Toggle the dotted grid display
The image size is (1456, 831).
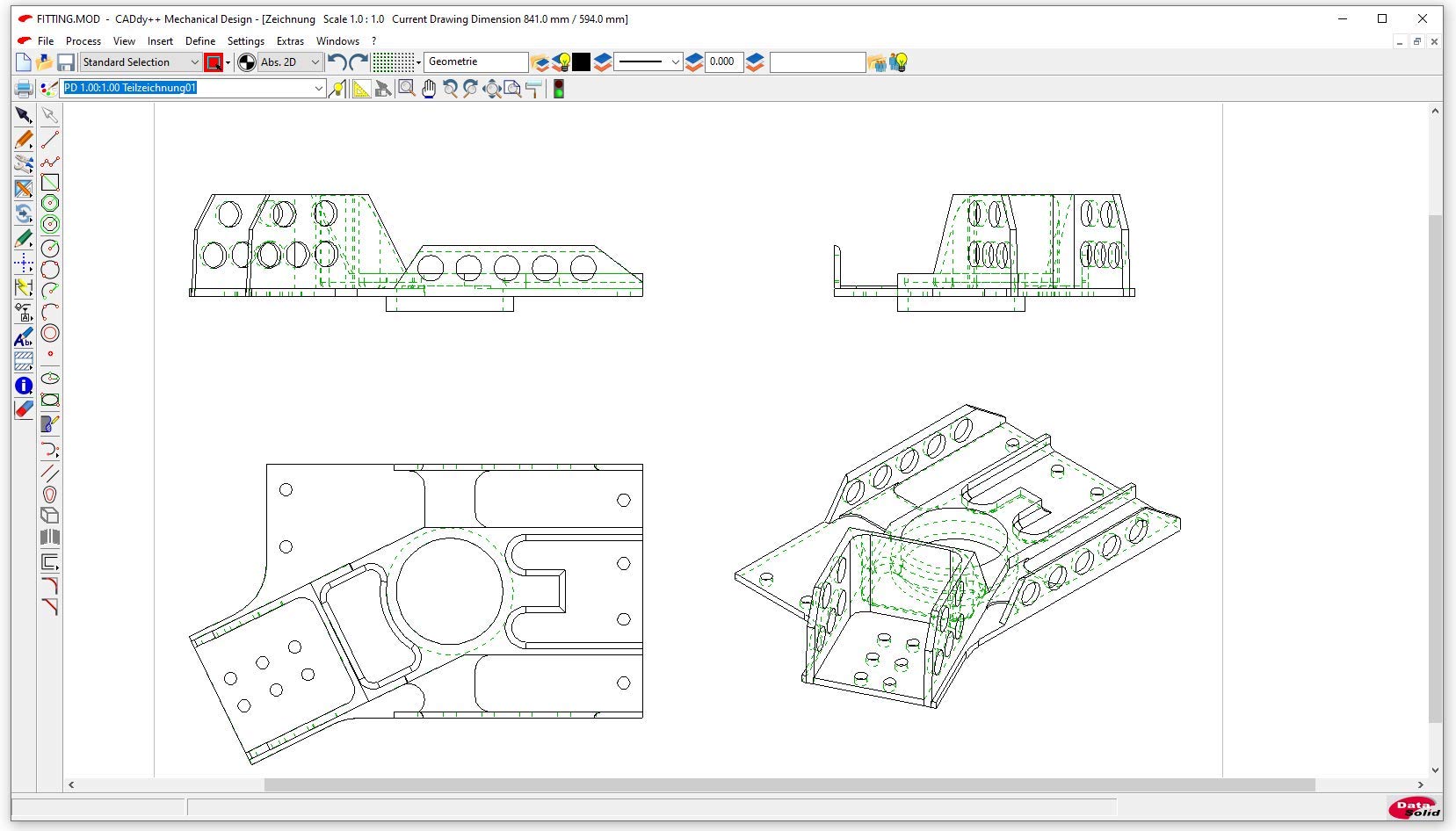pyautogui.click(x=393, y=62)
